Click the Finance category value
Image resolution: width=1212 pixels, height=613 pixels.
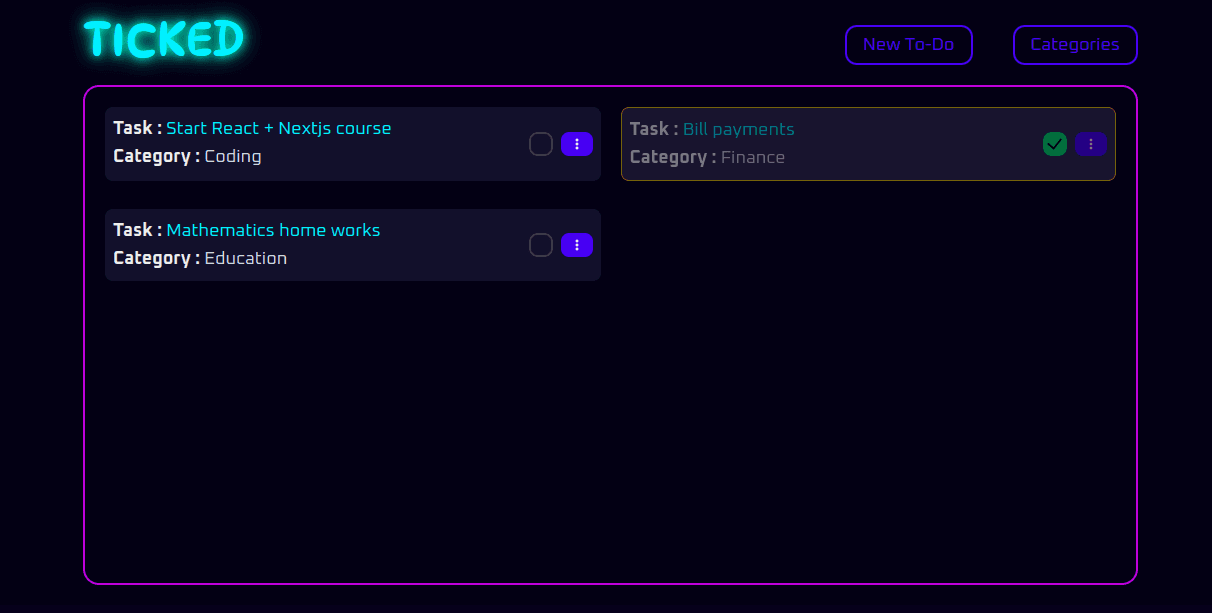(752, 157)
